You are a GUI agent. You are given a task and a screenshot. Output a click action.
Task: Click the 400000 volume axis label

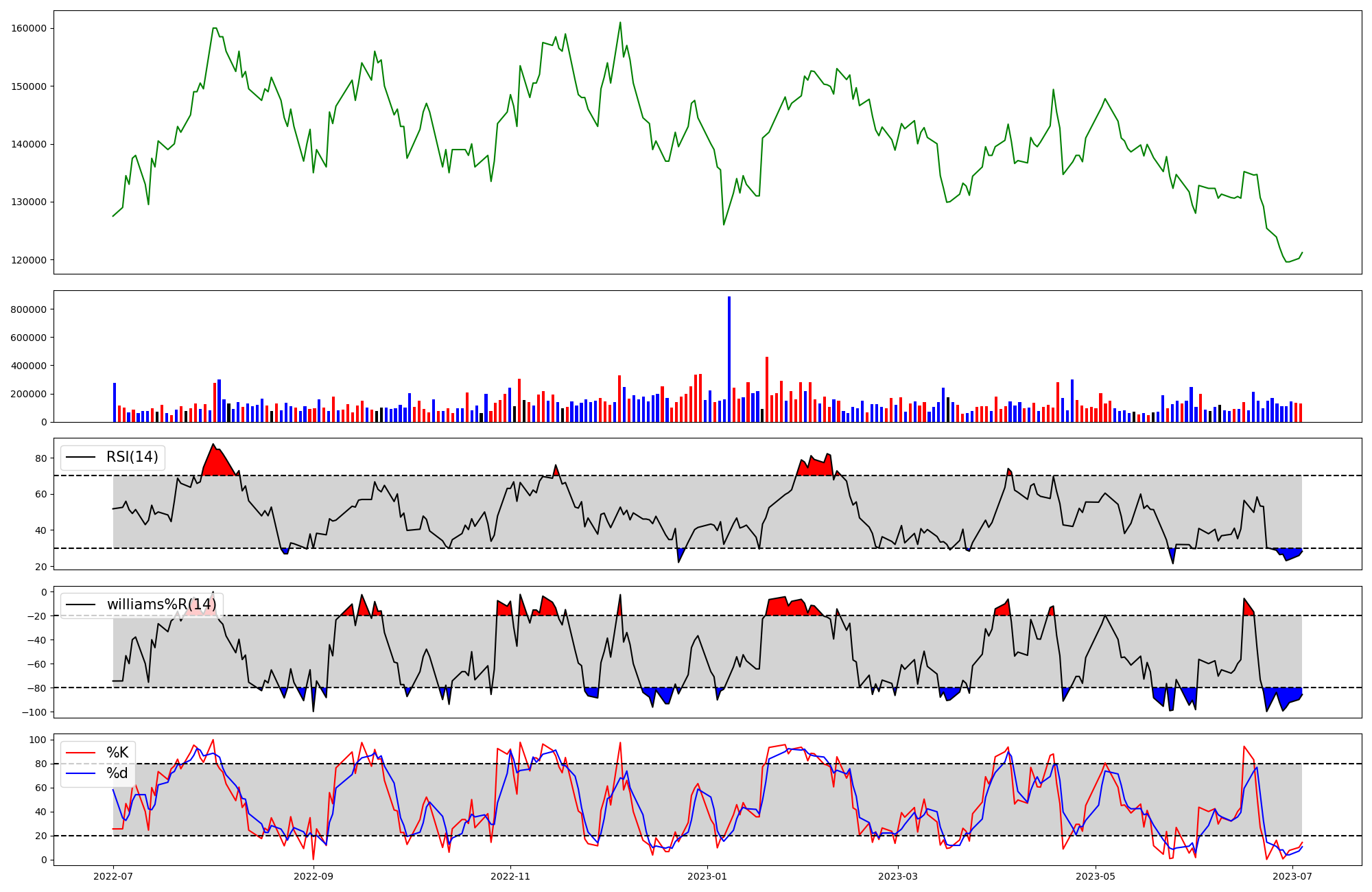click(29, 366)
